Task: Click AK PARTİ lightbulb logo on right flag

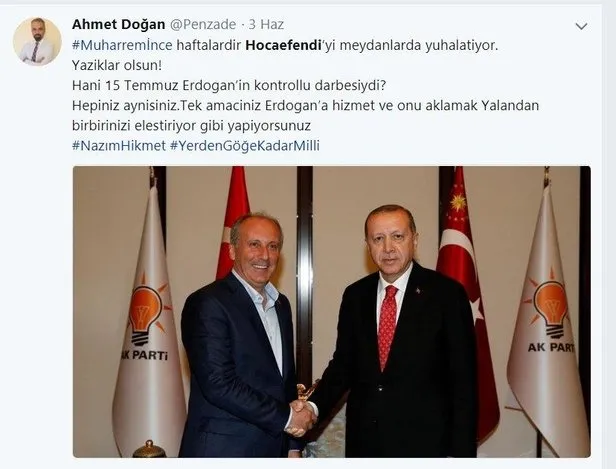Action: (551, 304)
